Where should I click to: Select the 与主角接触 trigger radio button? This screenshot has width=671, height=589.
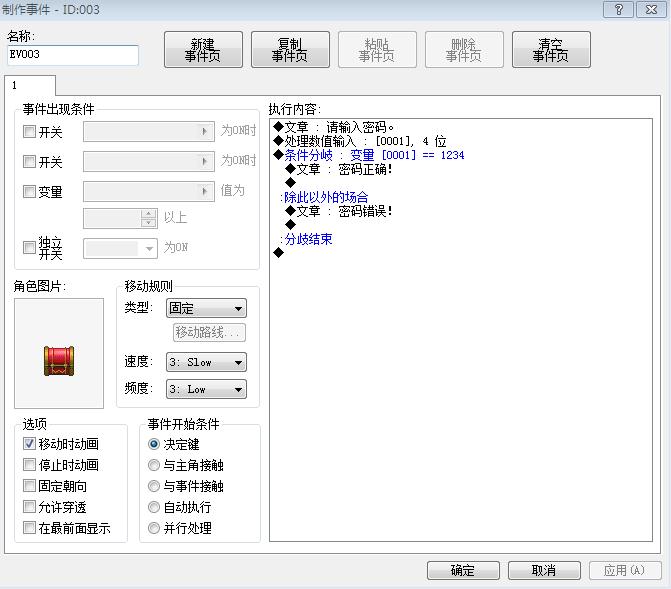pos(154,465)
